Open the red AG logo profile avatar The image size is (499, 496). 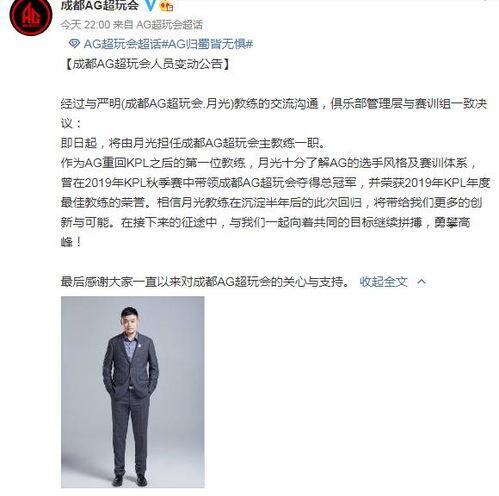31,16
